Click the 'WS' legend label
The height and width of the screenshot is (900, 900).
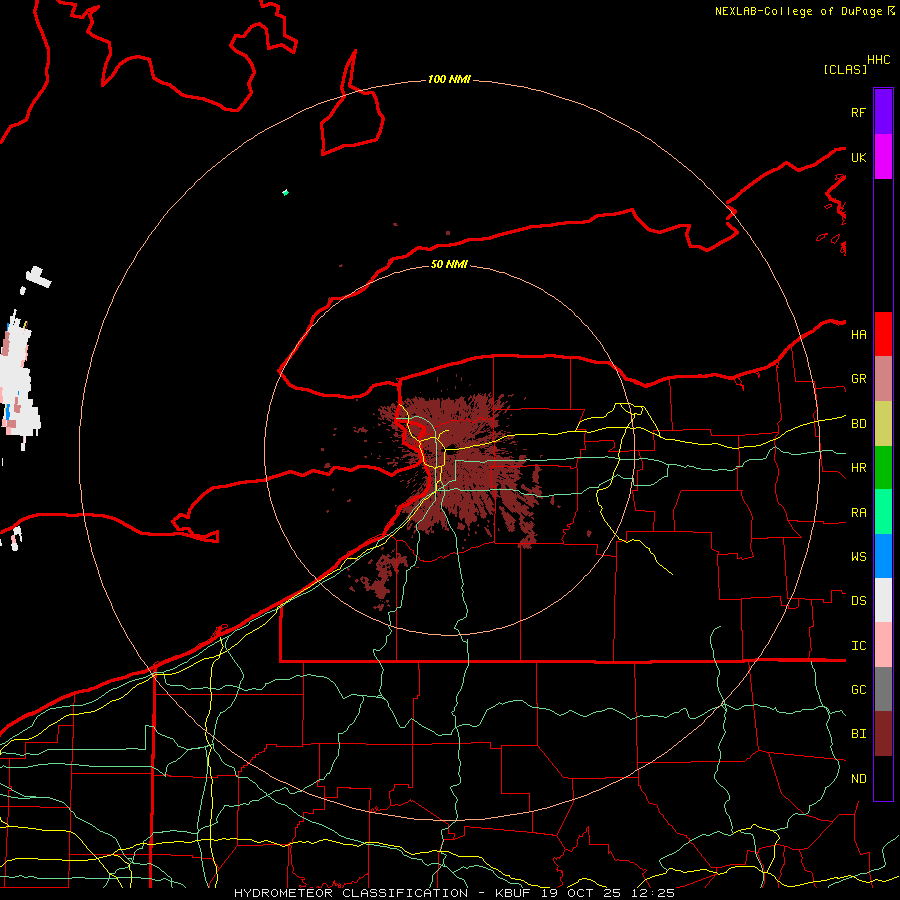point(858,557)
